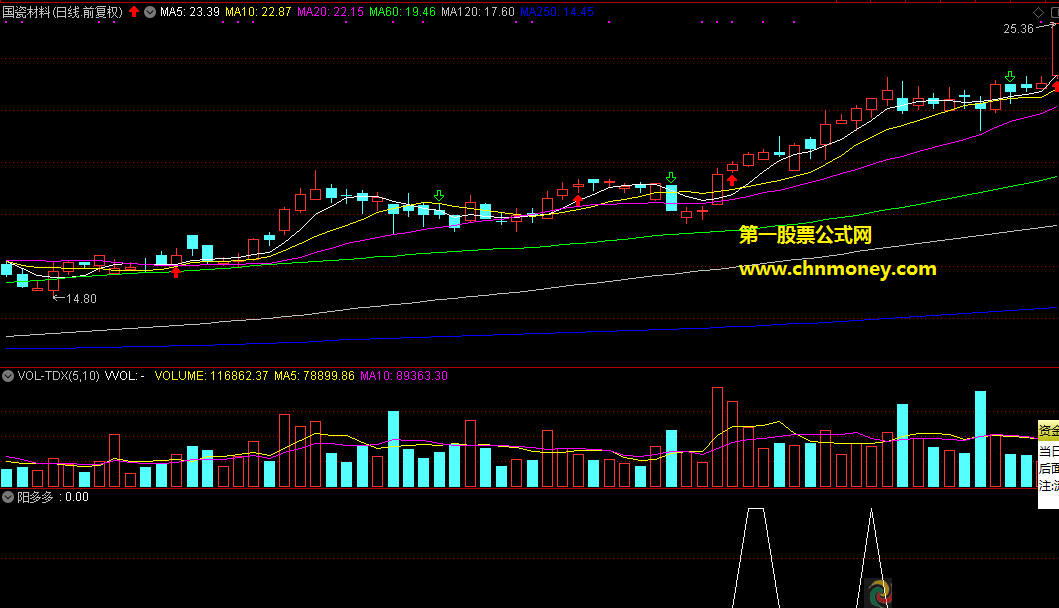This screenshot has width=1059, height=608.
Task: Click red buy arrow near 14.80 low area
Action: pyautogui.click(x=176, y=272)
